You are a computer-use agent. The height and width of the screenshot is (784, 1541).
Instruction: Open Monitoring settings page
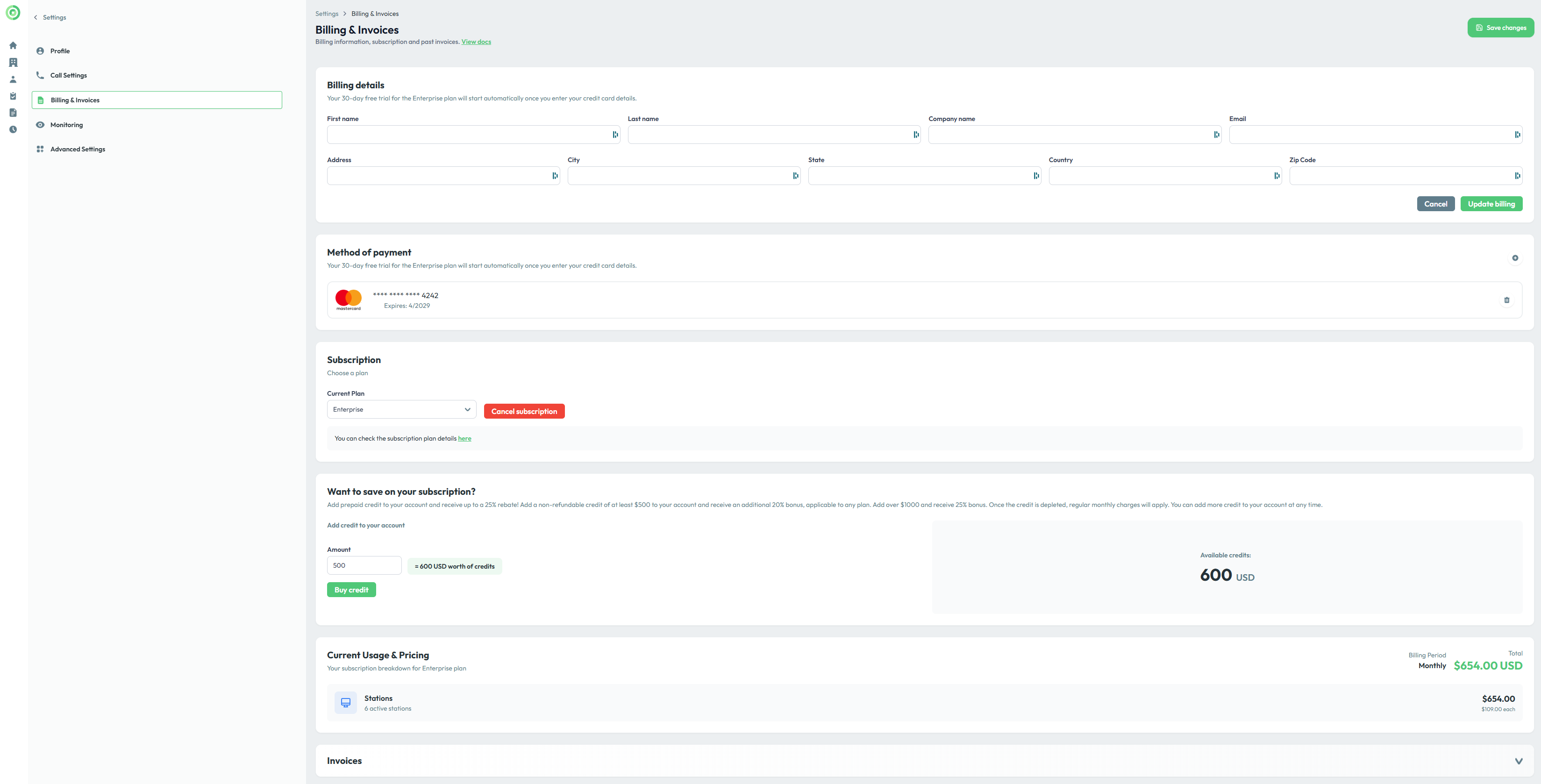[66, 125]
